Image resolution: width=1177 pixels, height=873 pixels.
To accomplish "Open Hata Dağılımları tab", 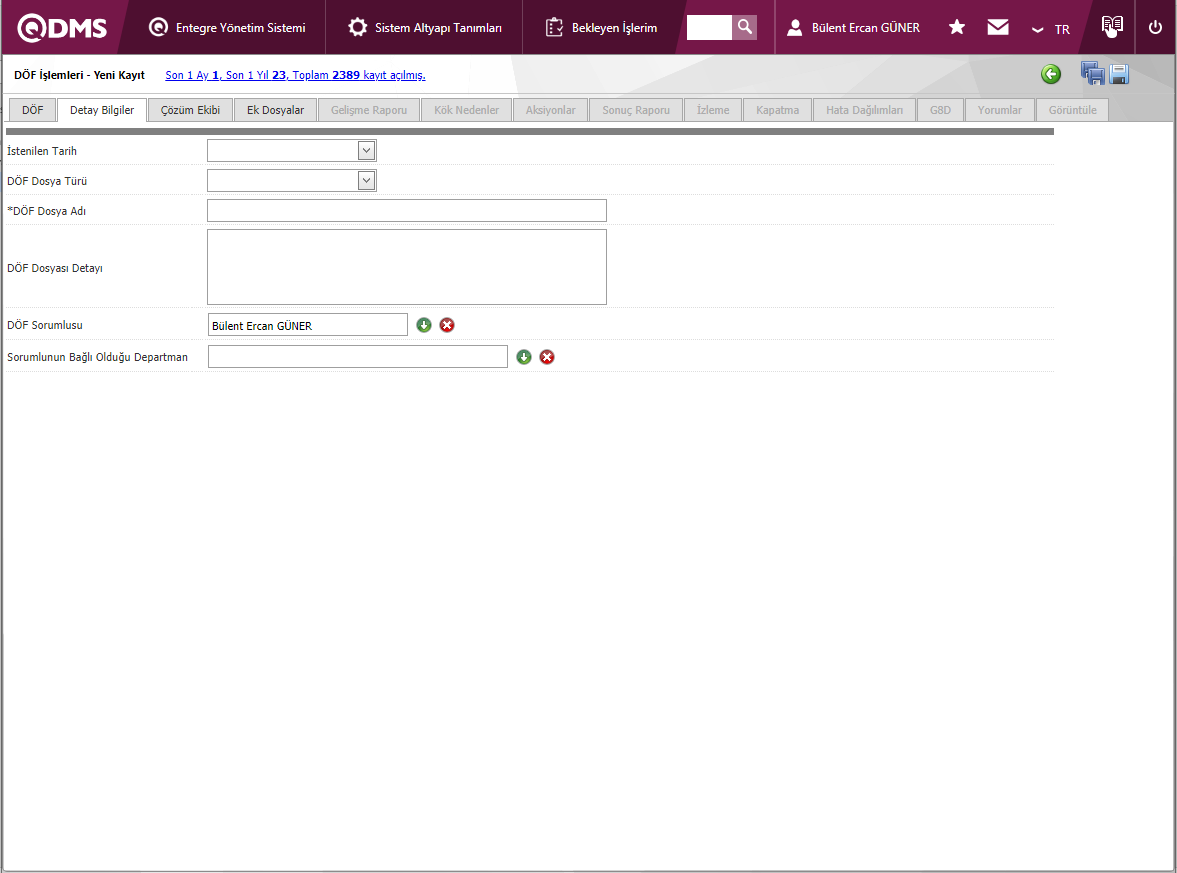I will 865,110.
